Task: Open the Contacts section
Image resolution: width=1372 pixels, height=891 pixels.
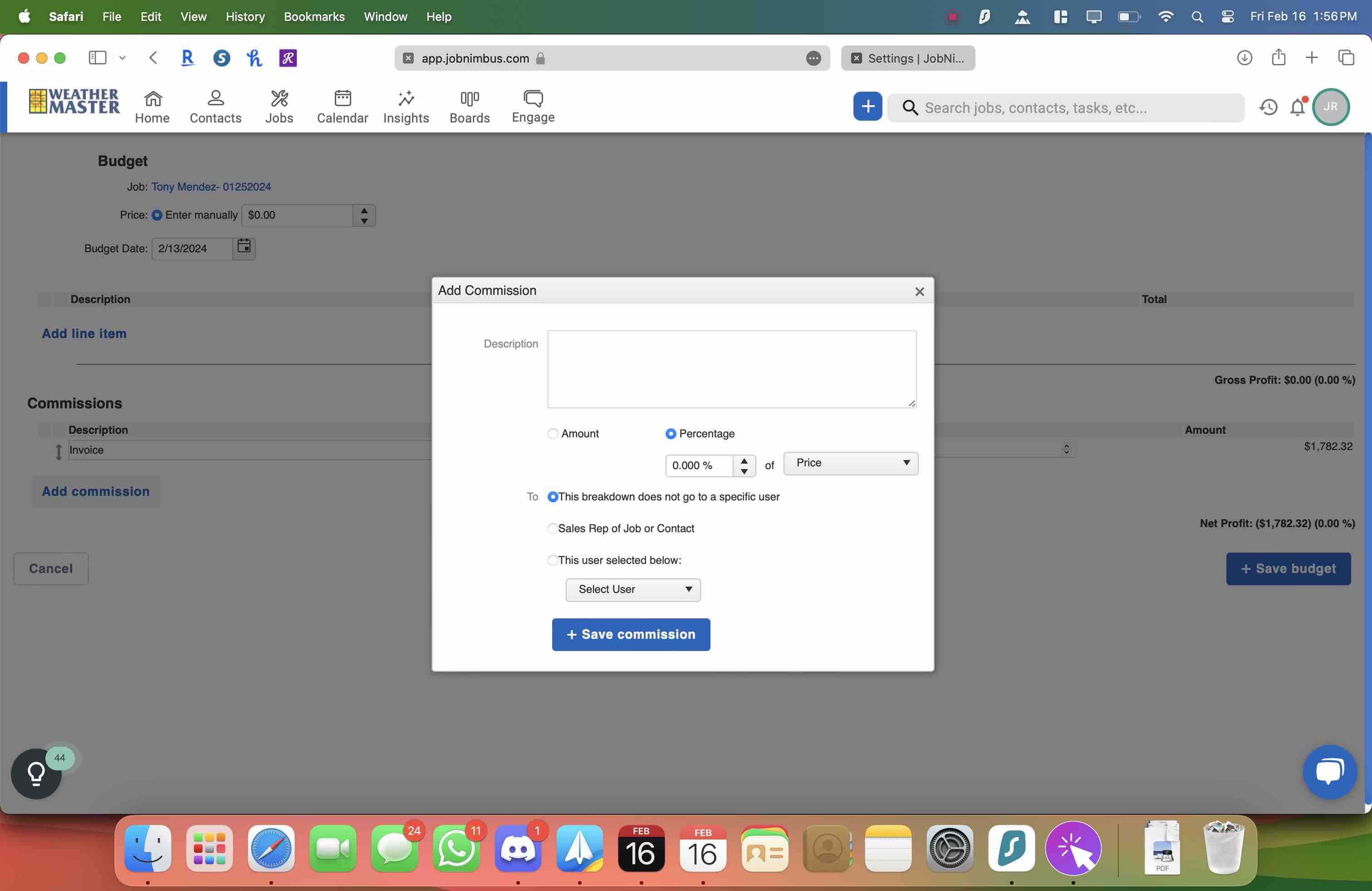Action: pos(216,106)
